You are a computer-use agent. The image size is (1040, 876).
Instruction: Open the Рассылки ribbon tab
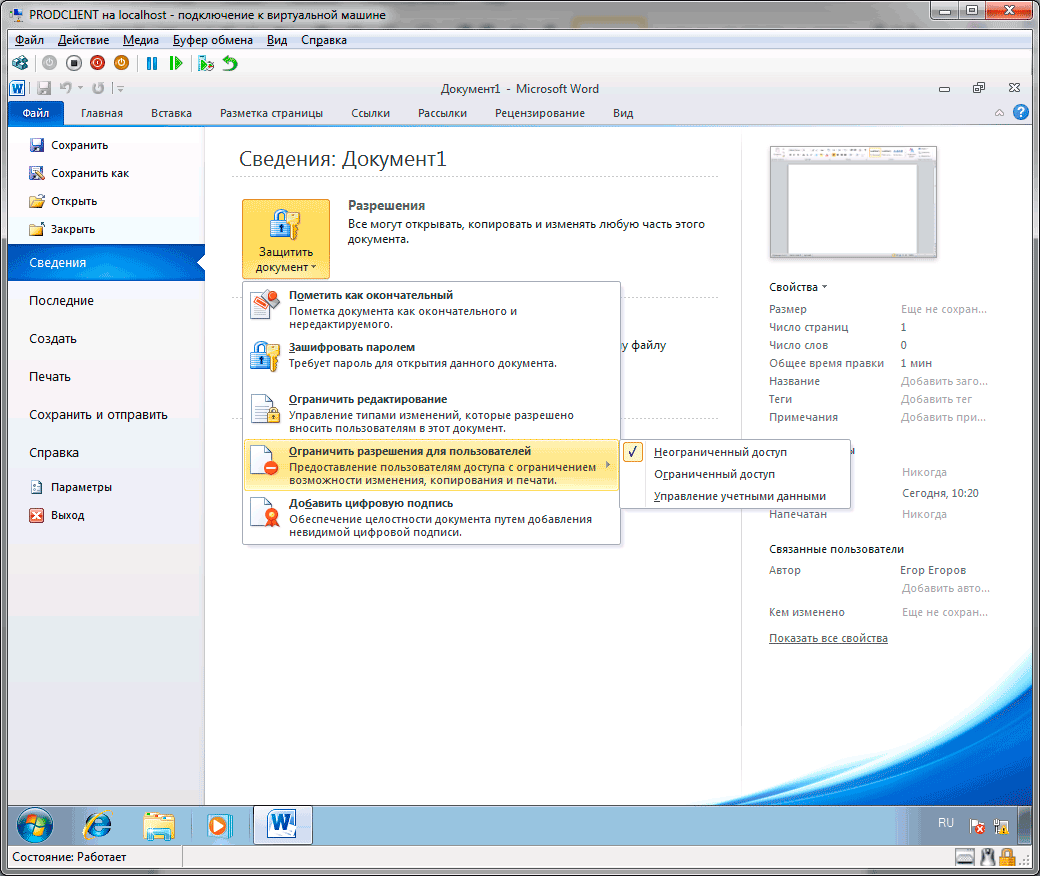442,113
